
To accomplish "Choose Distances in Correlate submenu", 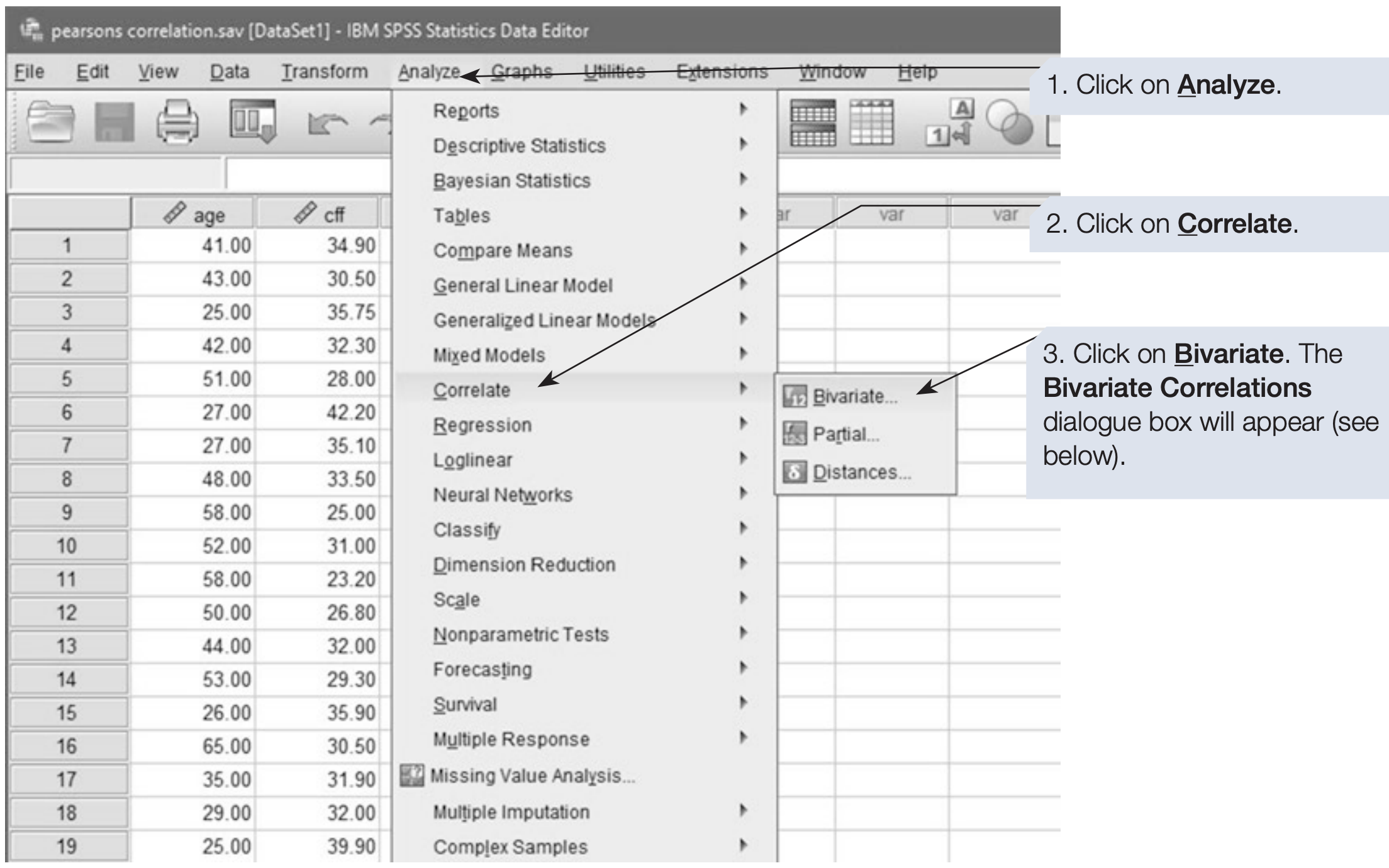I will coord(861,472).
